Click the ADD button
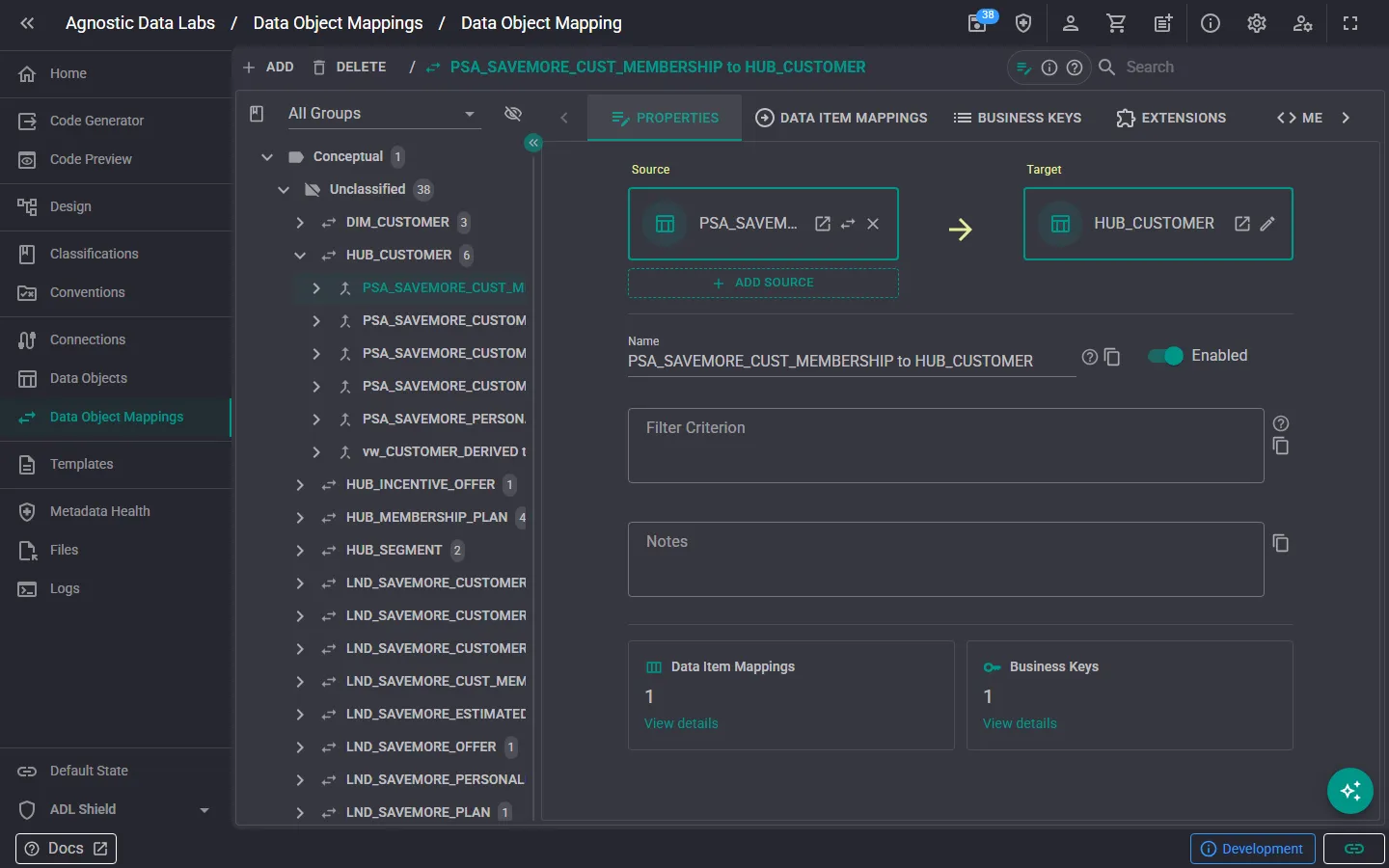Screen dimensions: 1389x868 [x=268, y=68]
